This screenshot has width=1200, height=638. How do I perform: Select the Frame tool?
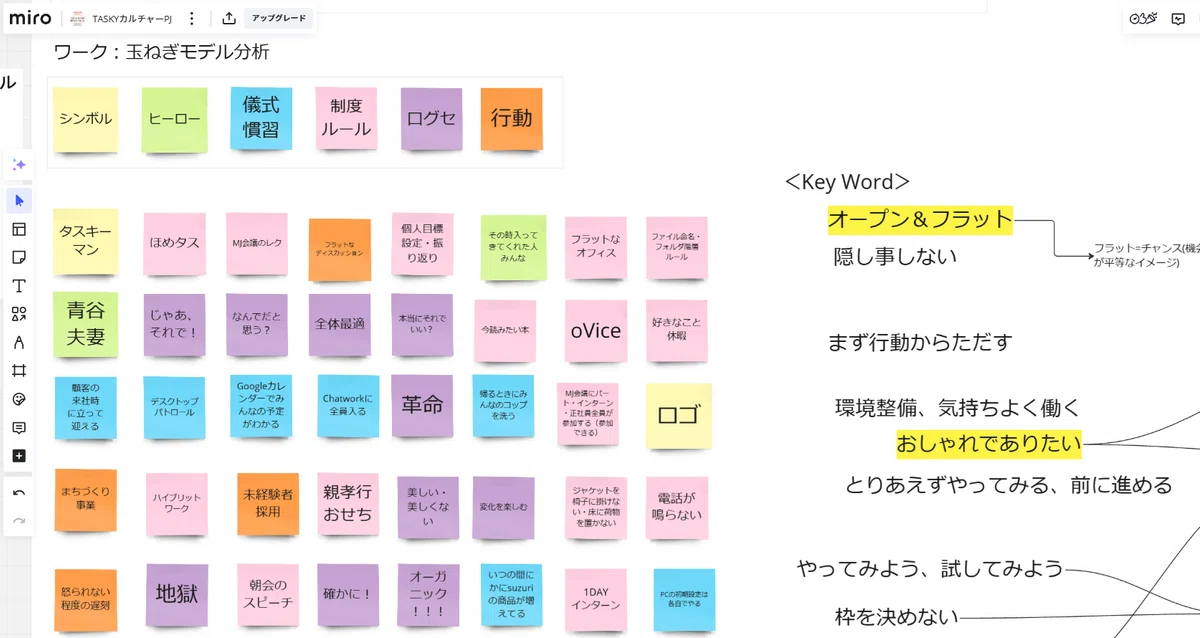tap(19, 370)
